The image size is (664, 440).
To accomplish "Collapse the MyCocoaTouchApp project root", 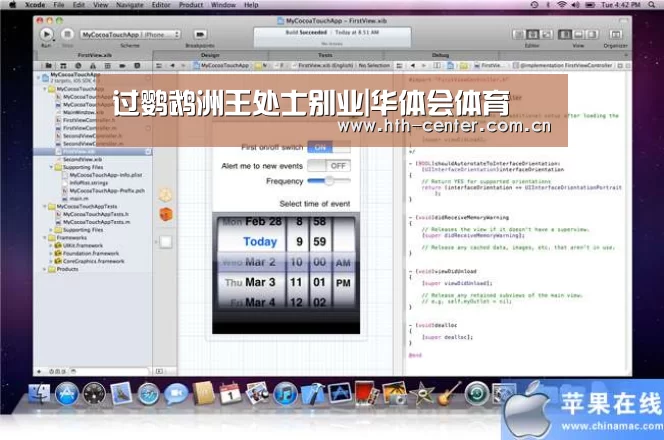I will pos(39,77).
